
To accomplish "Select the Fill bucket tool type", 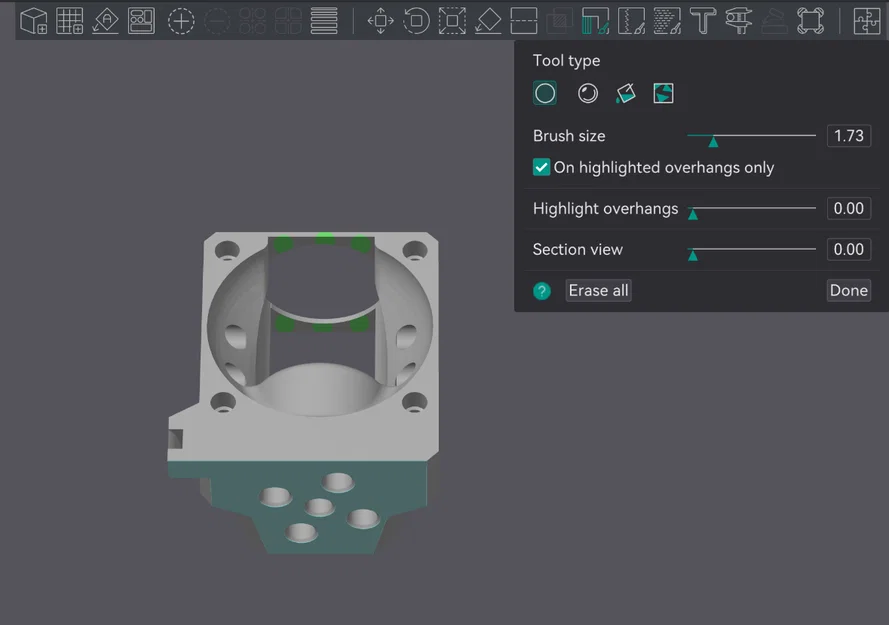I will click(x=625, y=93).
